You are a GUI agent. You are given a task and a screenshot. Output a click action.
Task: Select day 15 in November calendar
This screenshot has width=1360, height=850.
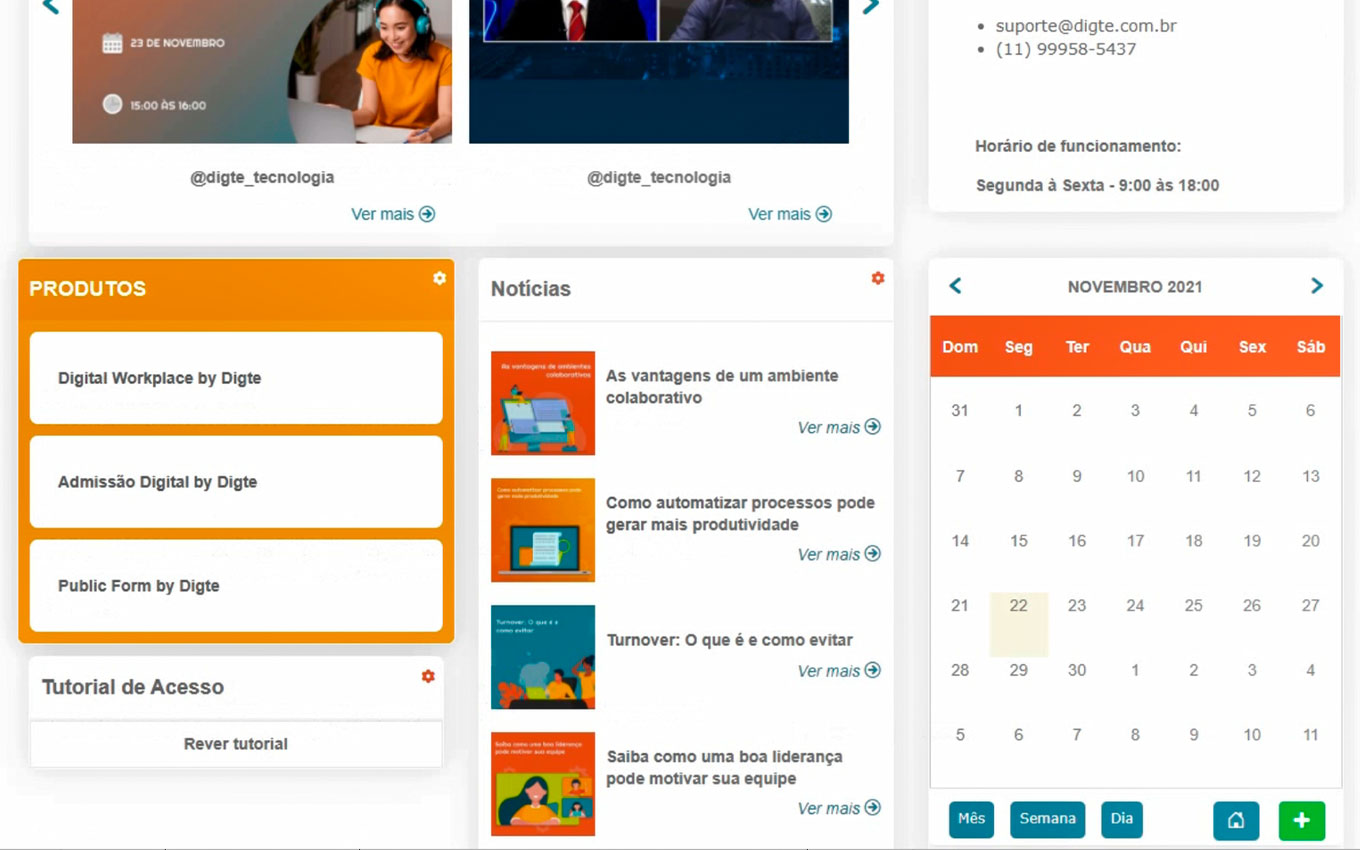tap(1018, 541)
